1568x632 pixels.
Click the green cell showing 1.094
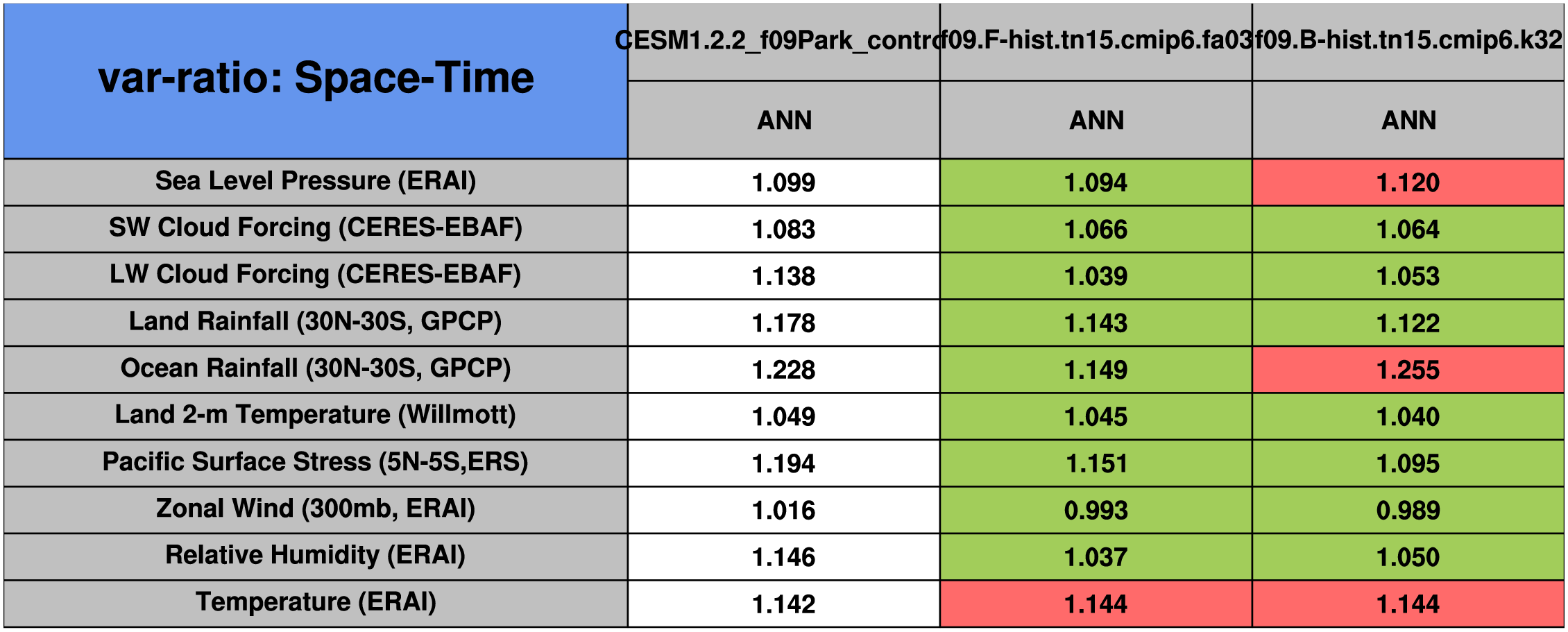(1096, 182)
